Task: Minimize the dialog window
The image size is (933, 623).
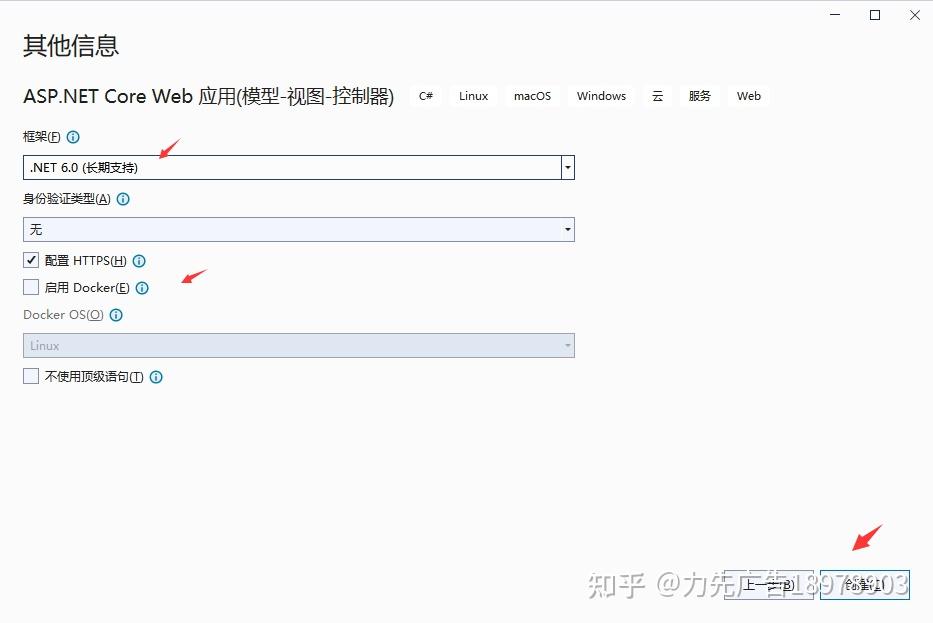Action: (x=835, y=15)
